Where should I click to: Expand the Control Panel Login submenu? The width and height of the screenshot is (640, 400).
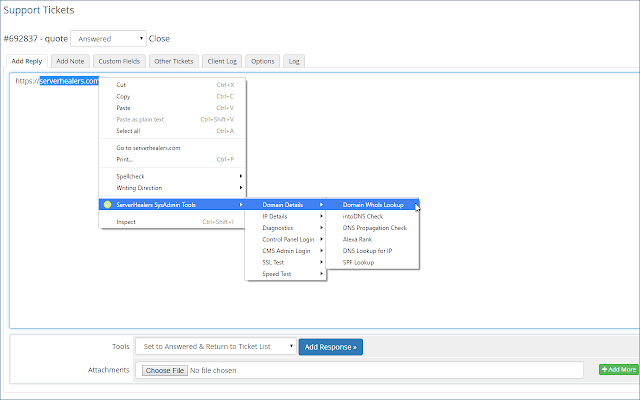(x=285, y=239)
